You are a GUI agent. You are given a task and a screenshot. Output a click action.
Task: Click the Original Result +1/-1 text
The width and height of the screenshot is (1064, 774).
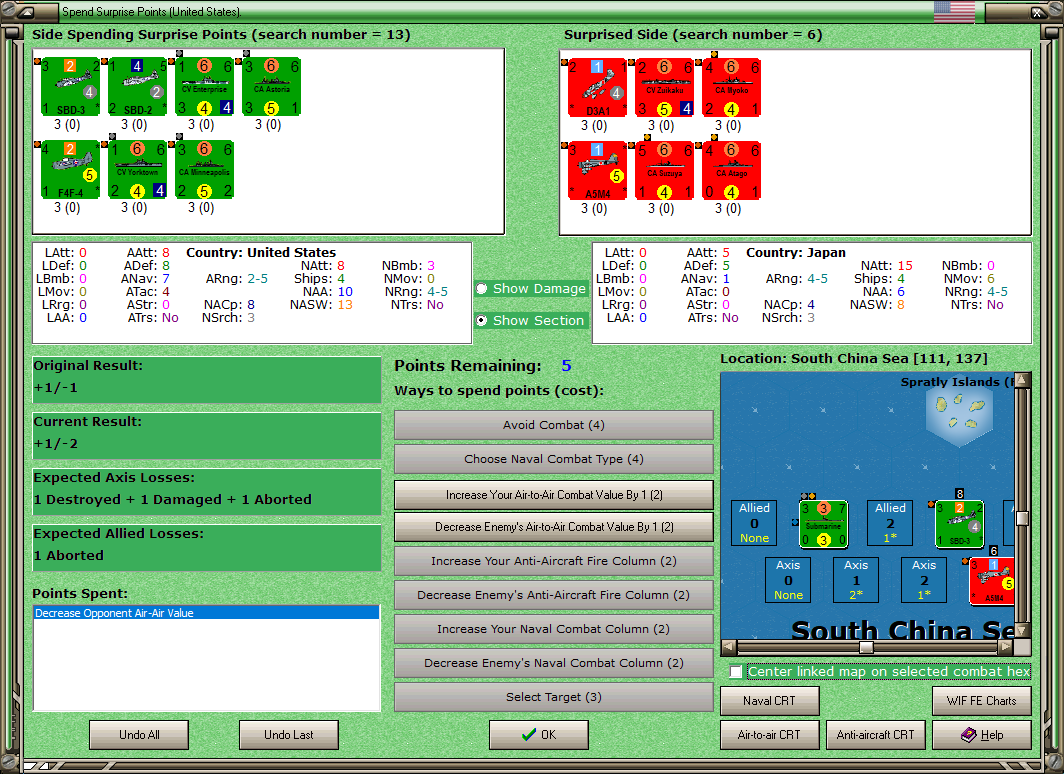pyautogui.click(x=56, y=388)
